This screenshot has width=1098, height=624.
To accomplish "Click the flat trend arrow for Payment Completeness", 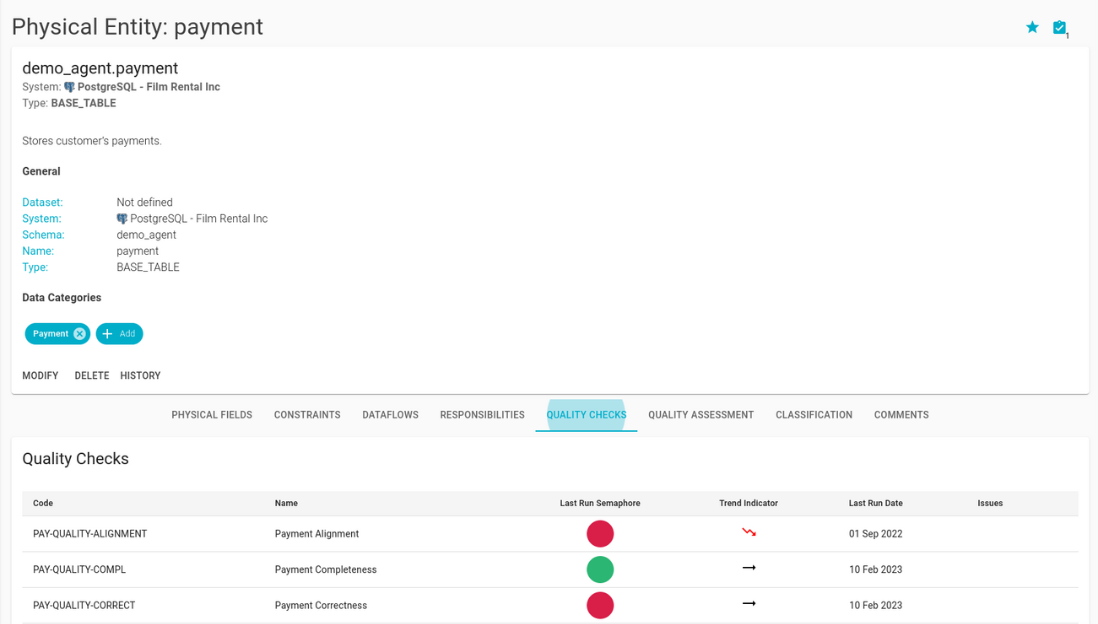I will point(749,568).
